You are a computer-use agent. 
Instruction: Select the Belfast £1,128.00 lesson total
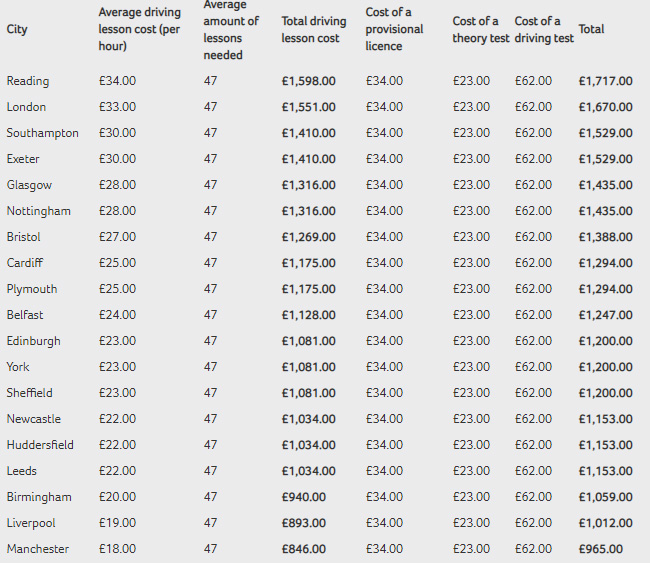point(309,315)
